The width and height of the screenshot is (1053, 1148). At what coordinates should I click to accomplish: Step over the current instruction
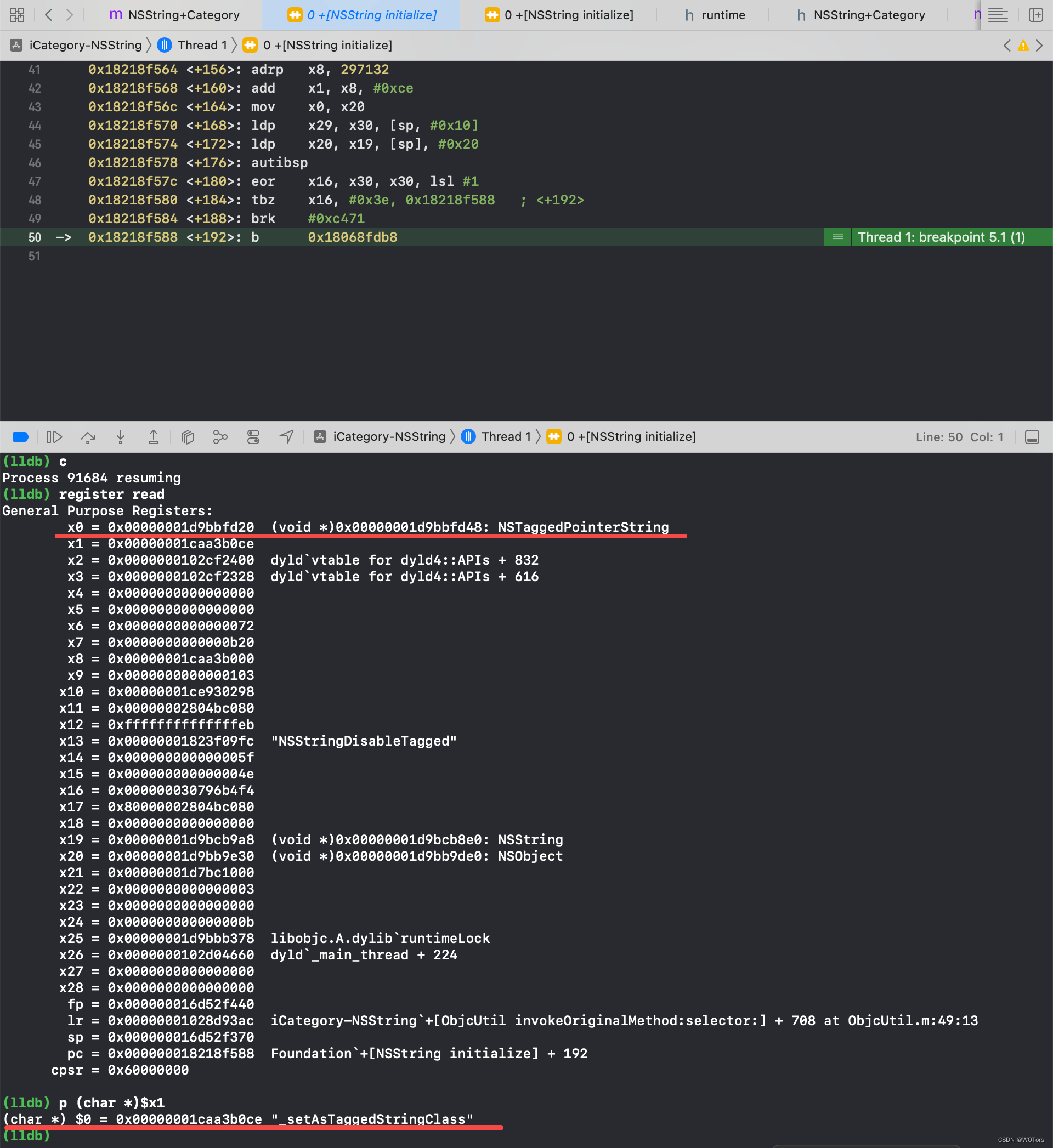[87, 437]
